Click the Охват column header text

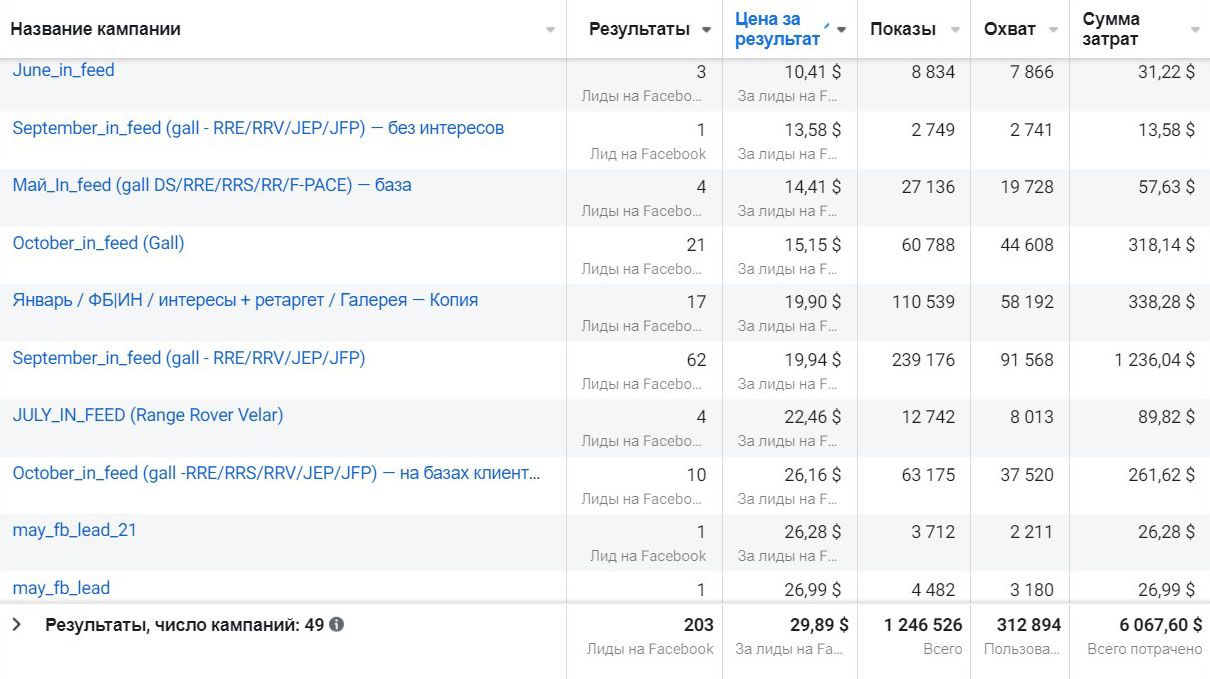point(1009,29)
